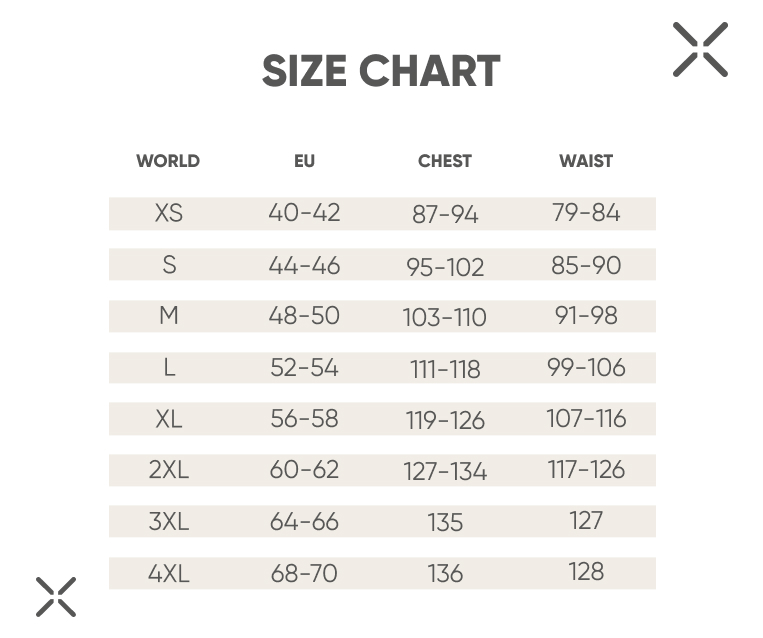The height and width of the screenshot is (638, 763).
Task: Click chest measurement 111-118 cell
Action: click(445, 369)
